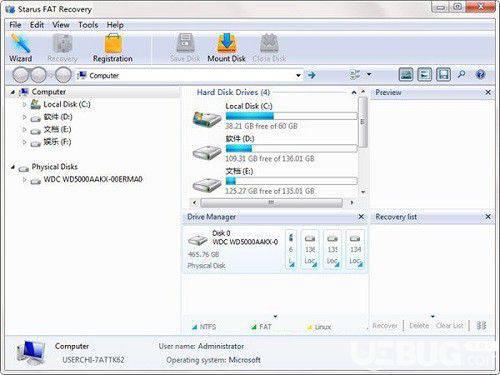The image size is (500, 375).
Task: Open the Help menu
Action: pos(115,25)
